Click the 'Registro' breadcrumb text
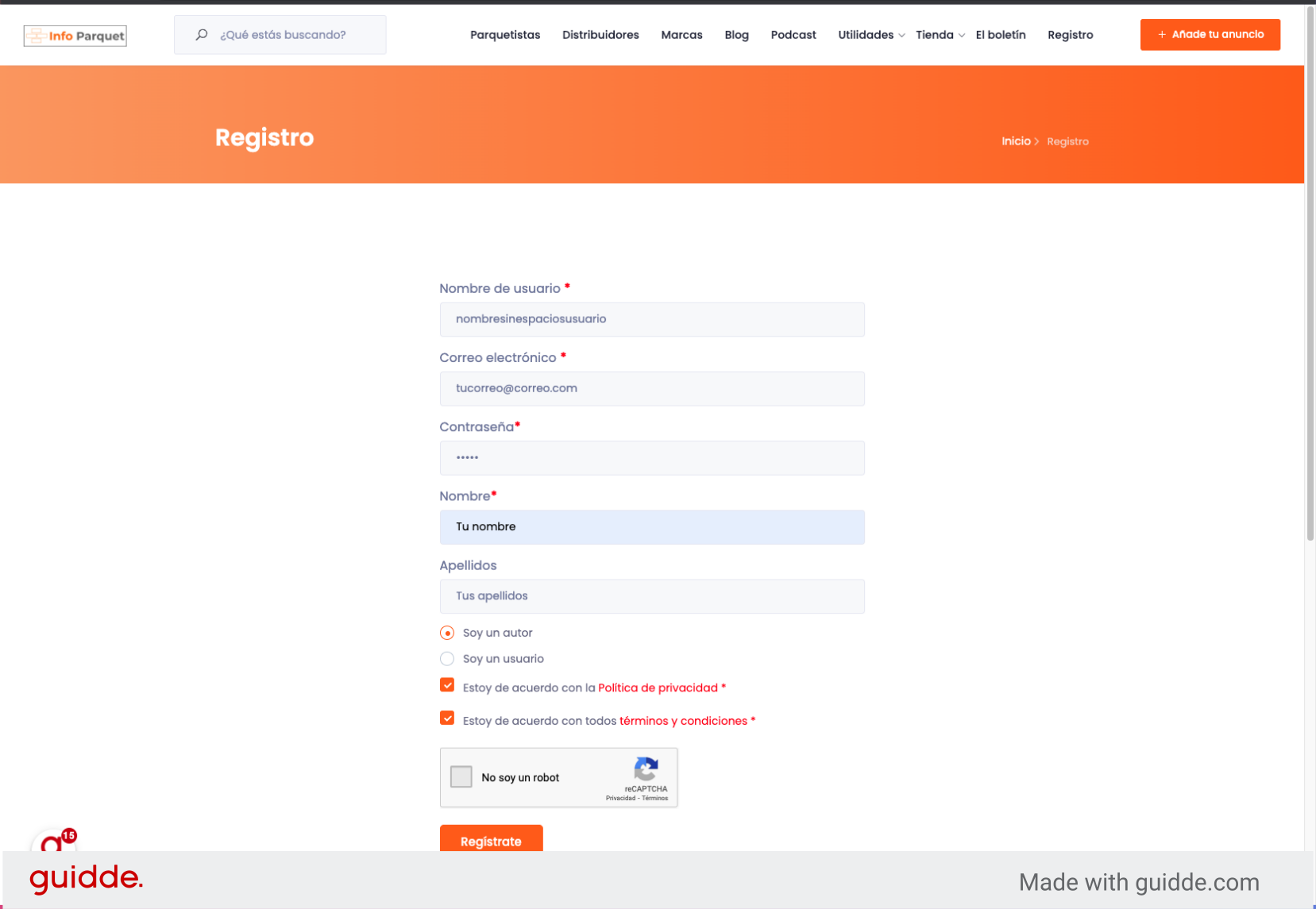This screenshot has height=909, width=1316. click(1067, 141)
